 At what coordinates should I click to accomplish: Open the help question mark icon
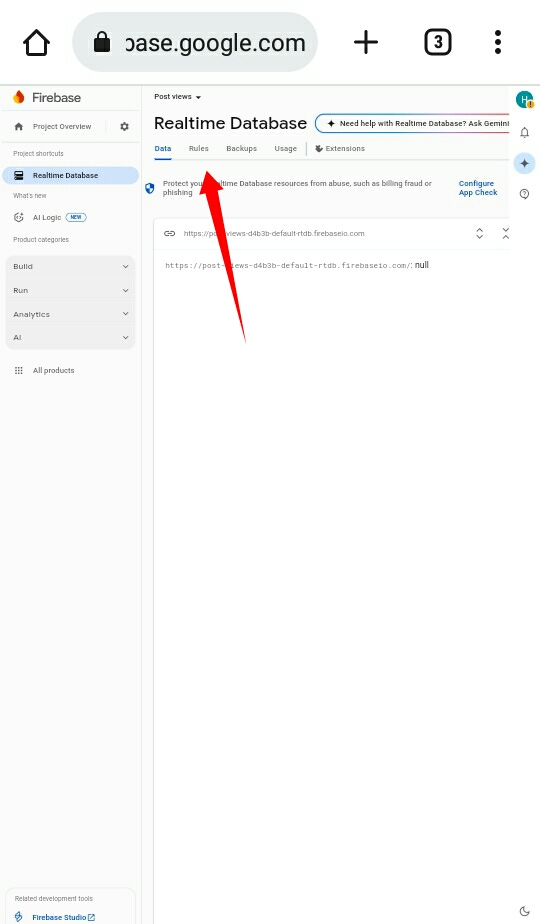click(x=524, y=194)
